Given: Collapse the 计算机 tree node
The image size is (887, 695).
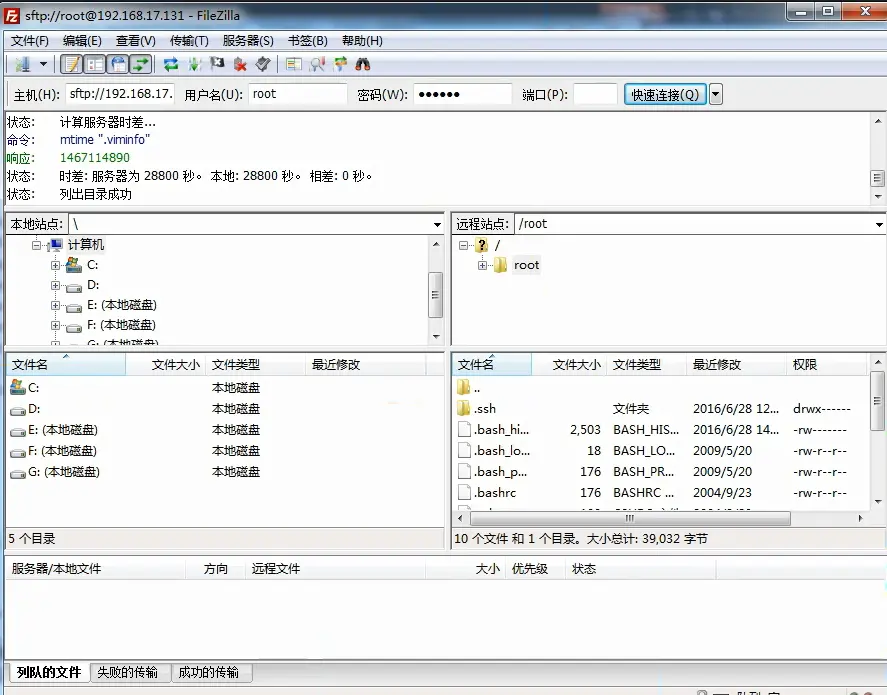Looking at the screenshot, I should coord(36,245).
